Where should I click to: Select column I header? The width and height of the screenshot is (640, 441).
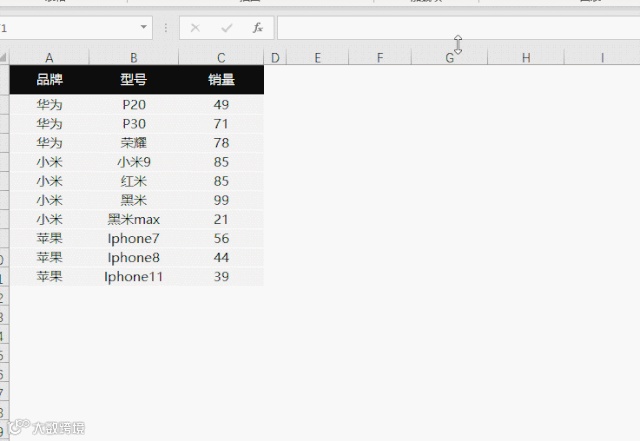(x=602, y=58)
